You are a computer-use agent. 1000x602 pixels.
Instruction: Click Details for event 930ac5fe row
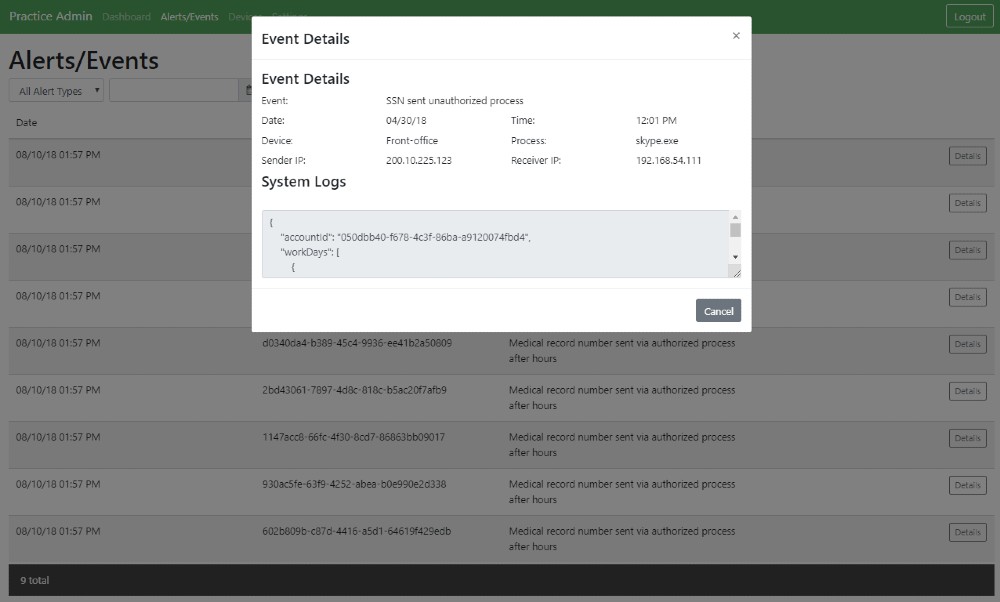[x=966, y=485]
